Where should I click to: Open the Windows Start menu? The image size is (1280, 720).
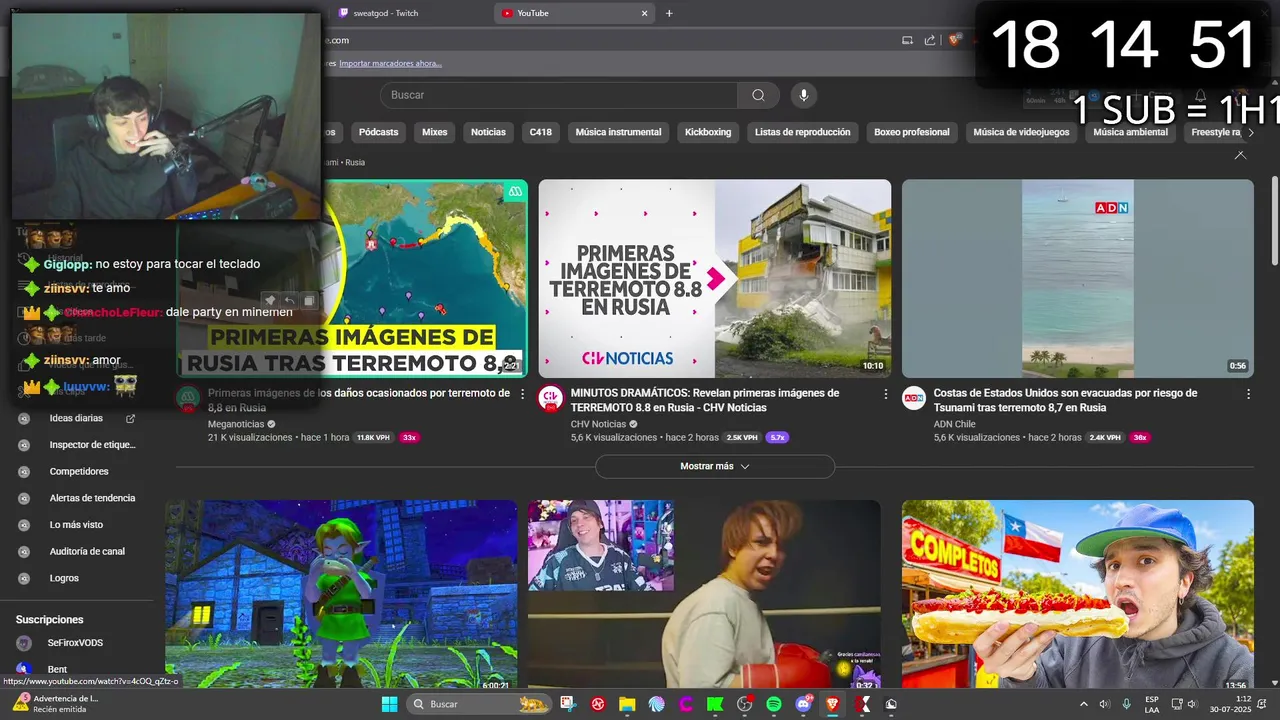(x=389, y=704)
